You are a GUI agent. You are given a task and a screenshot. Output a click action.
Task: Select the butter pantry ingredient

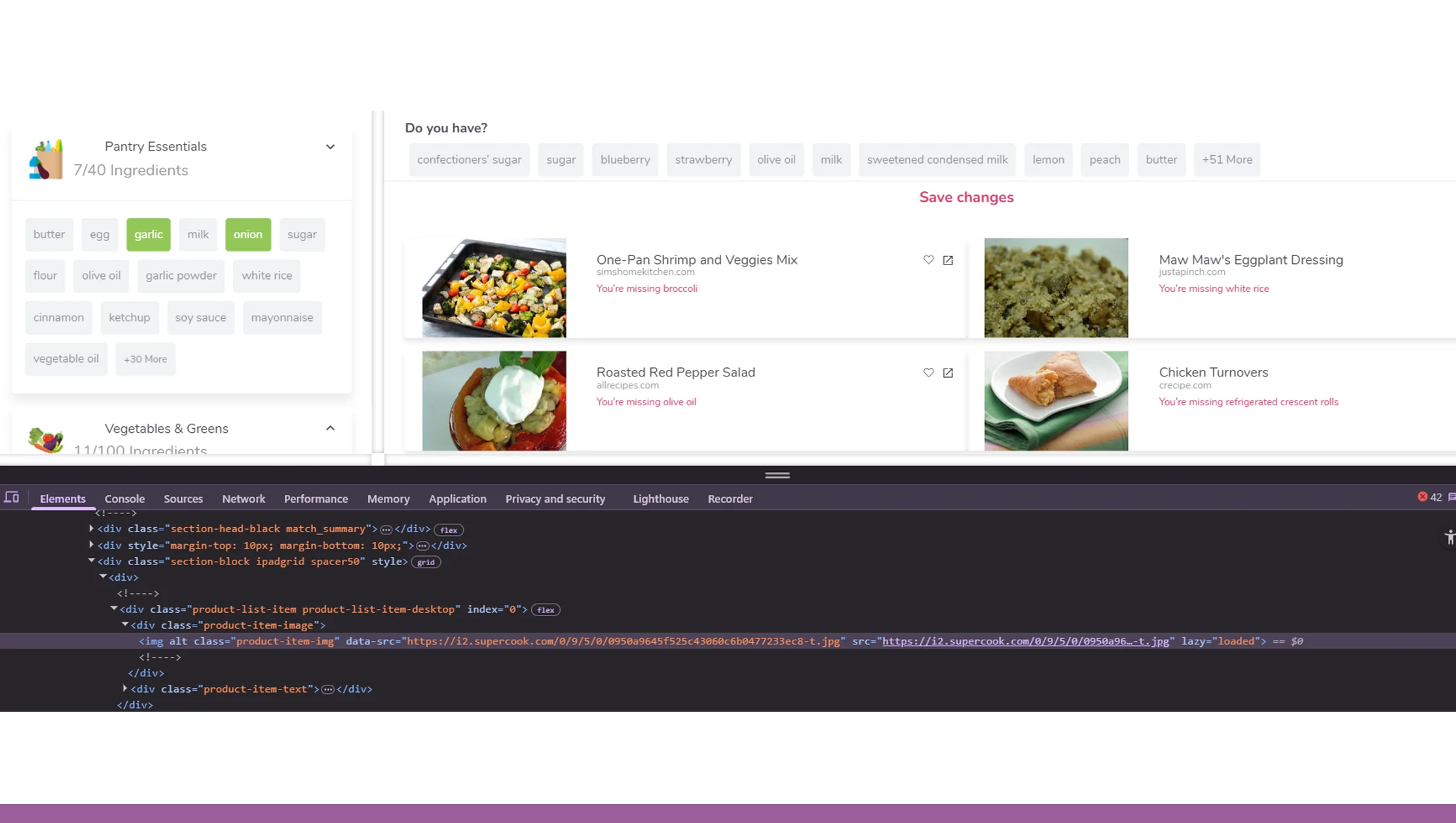[48, 234]
